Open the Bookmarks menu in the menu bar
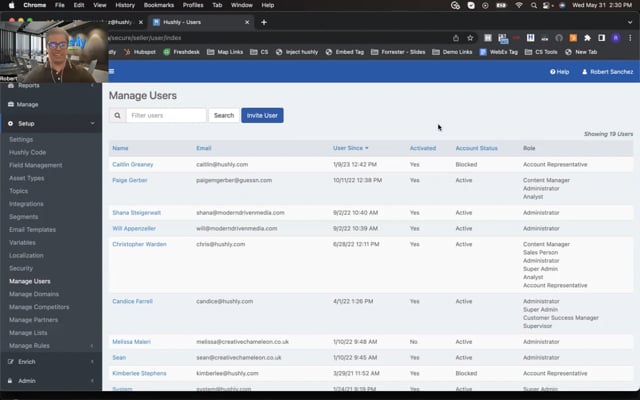 pyautogui.click(x=158, y=5)
